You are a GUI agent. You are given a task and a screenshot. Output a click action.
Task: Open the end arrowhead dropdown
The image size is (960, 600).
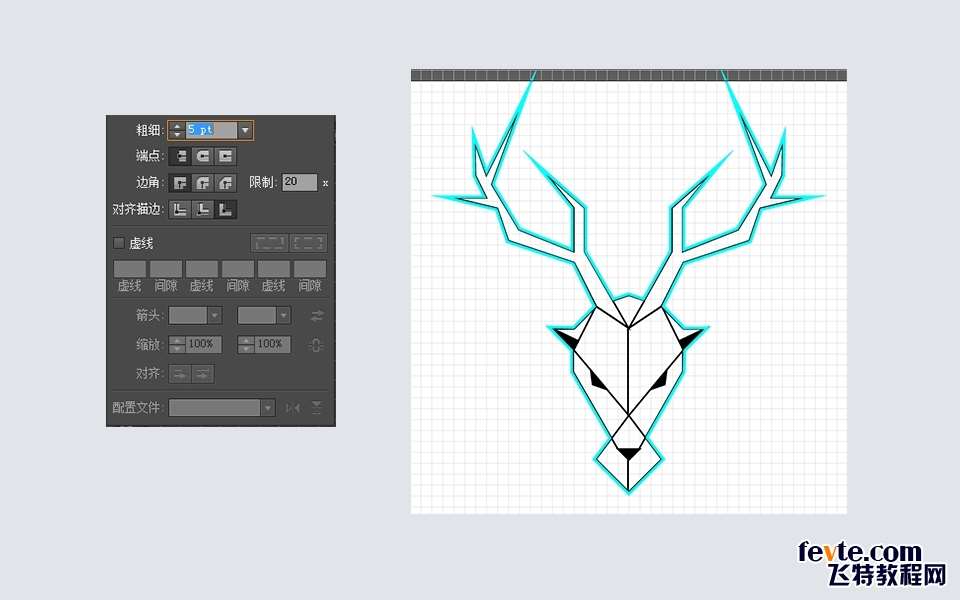[x=283, y=315]
